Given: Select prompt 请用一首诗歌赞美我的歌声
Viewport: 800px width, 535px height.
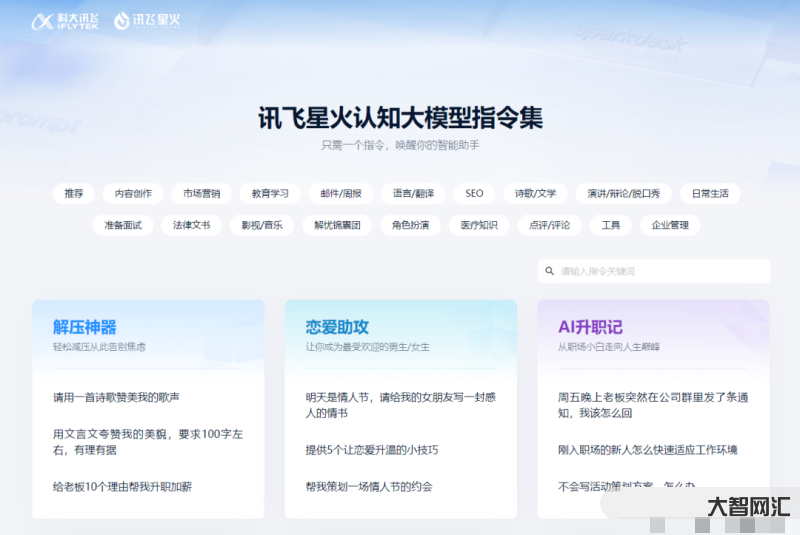Looking at the screenshot, I should click(116, 397).
